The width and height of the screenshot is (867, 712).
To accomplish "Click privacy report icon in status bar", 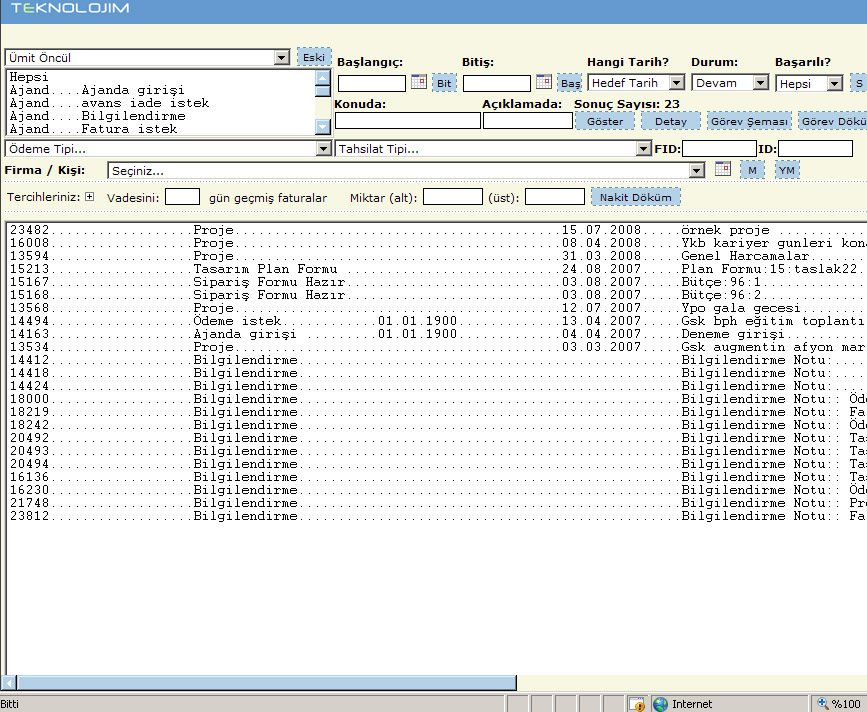I will tap(637, 704).
